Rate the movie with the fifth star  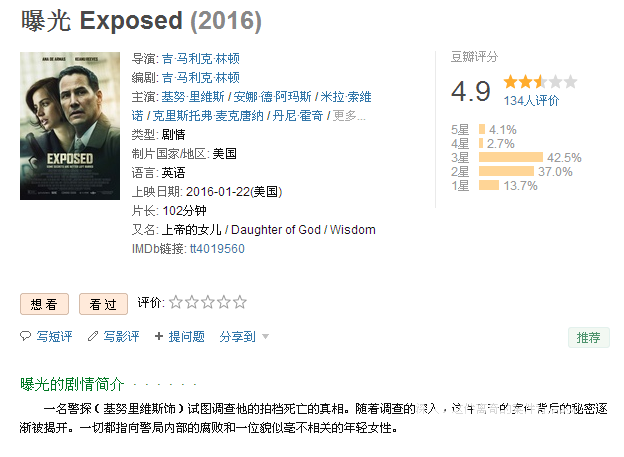[240, 303]
